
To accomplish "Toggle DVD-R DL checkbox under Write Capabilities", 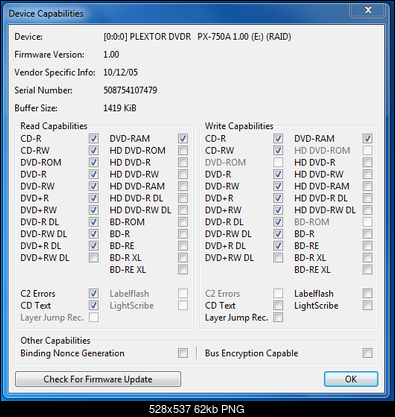I will 278,222.
